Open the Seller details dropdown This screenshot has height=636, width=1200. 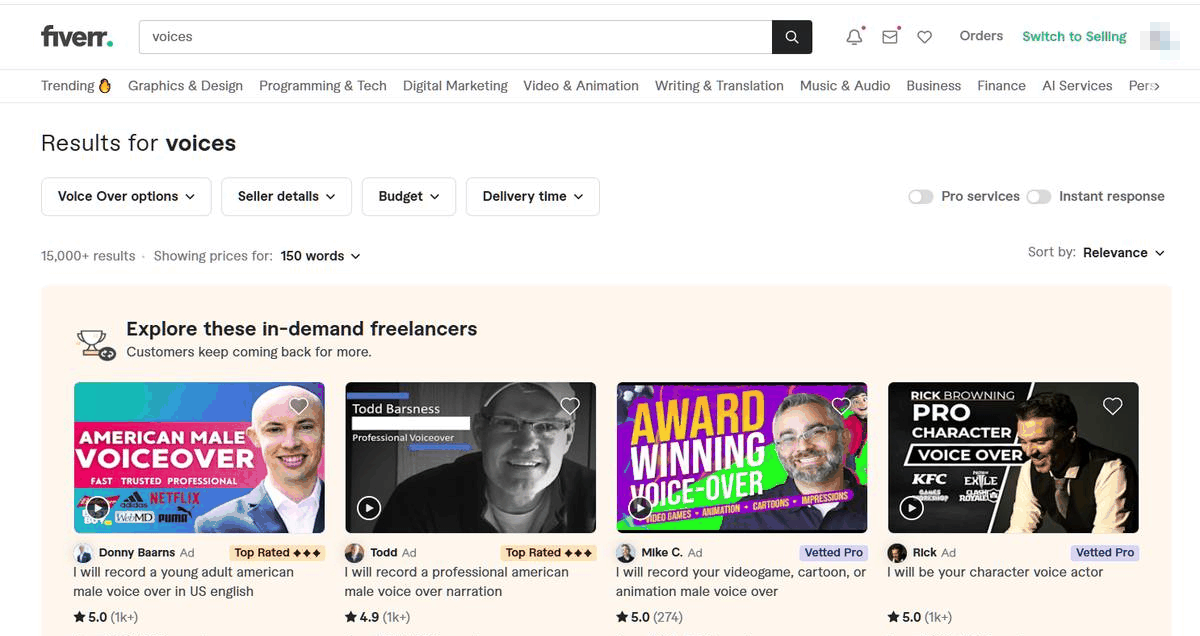286,197
